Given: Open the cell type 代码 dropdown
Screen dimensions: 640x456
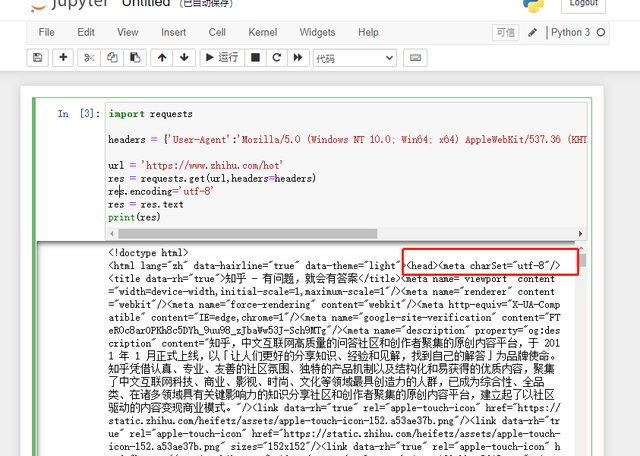Looking at the screenshot, I should [x=355, y=58].
